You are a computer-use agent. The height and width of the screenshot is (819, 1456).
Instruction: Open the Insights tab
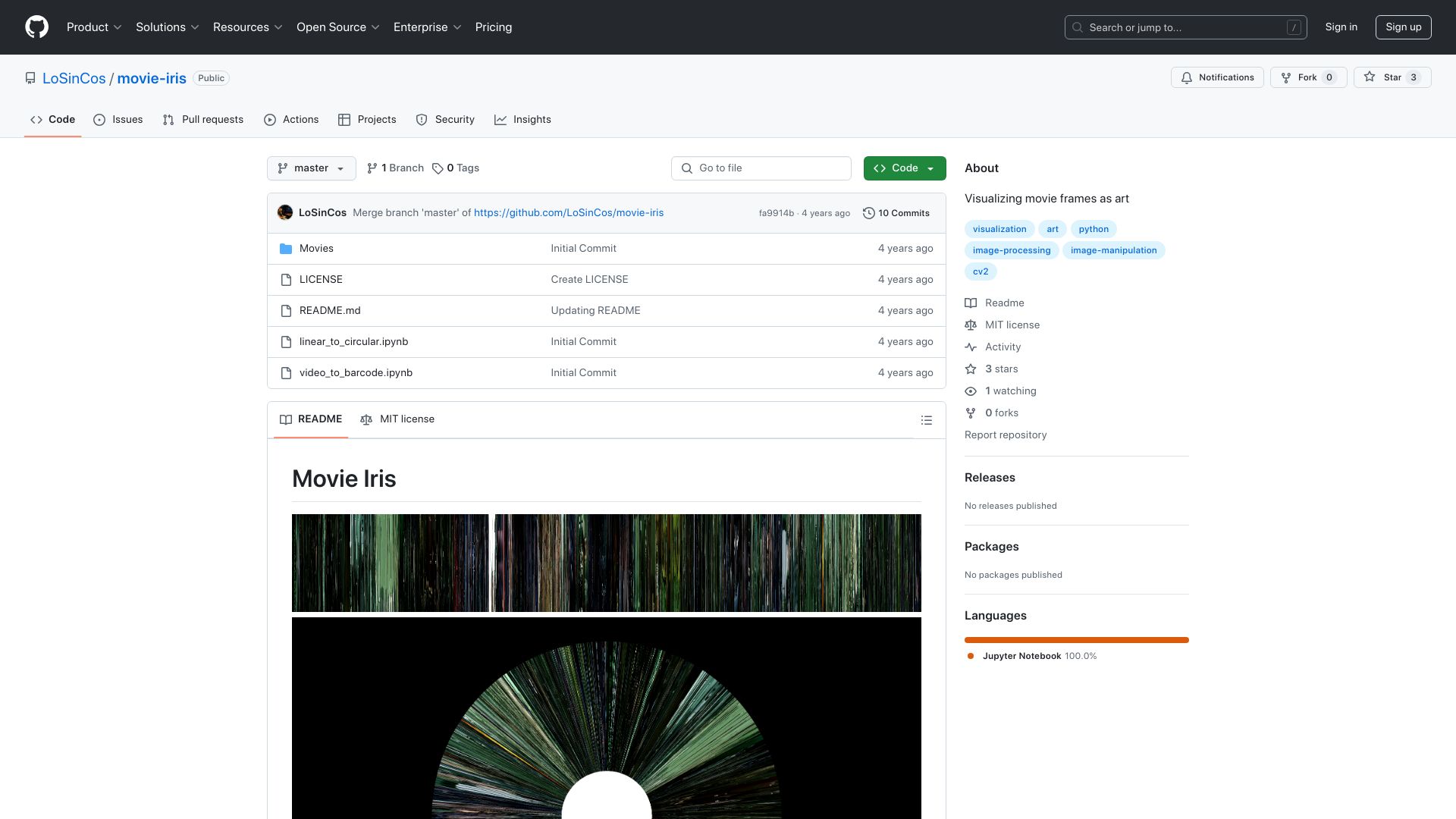pos(522,120)
